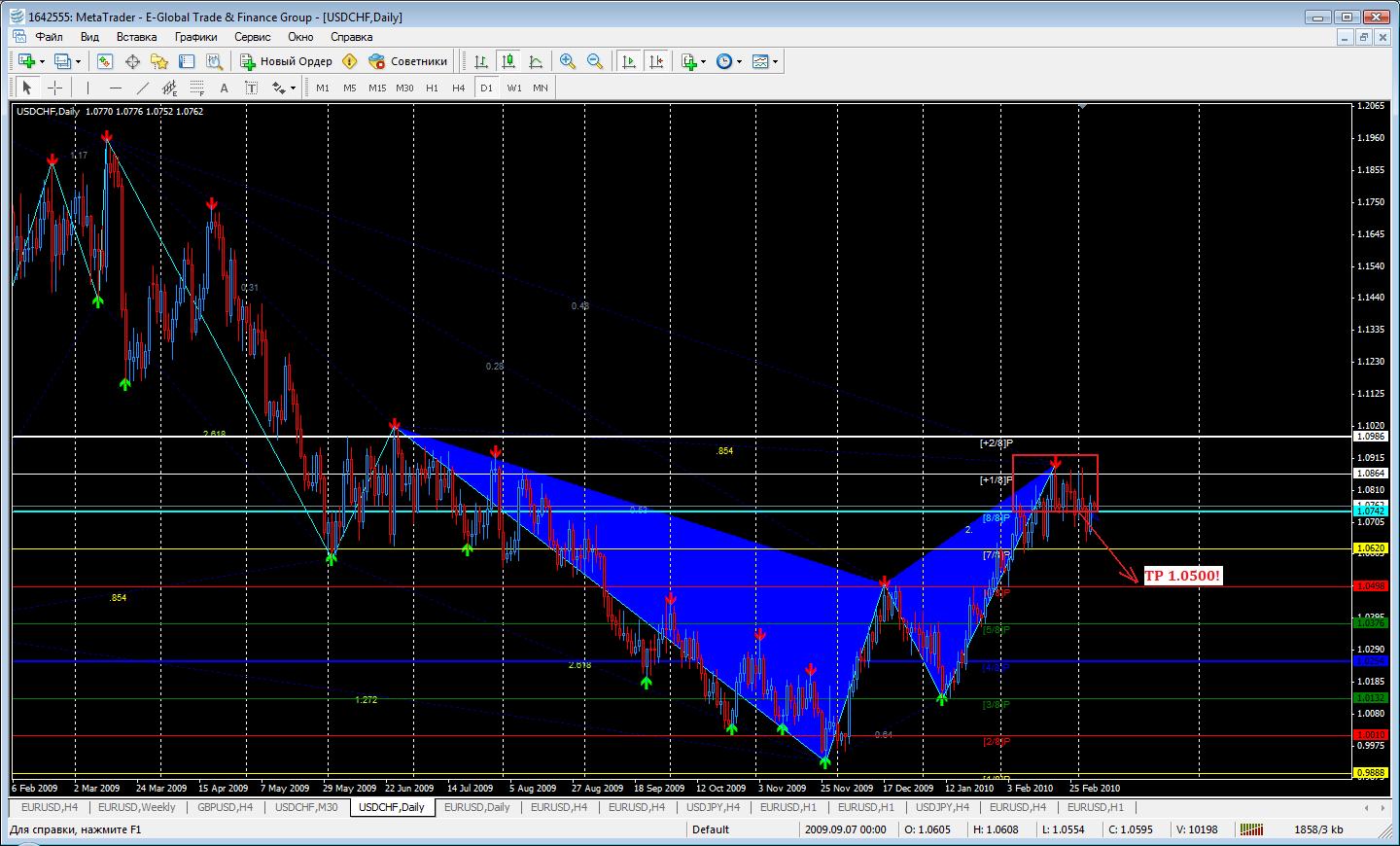Screen dimensions: 1400x846
Task: Open the Файл menu
Action: [x=50, y=37]
